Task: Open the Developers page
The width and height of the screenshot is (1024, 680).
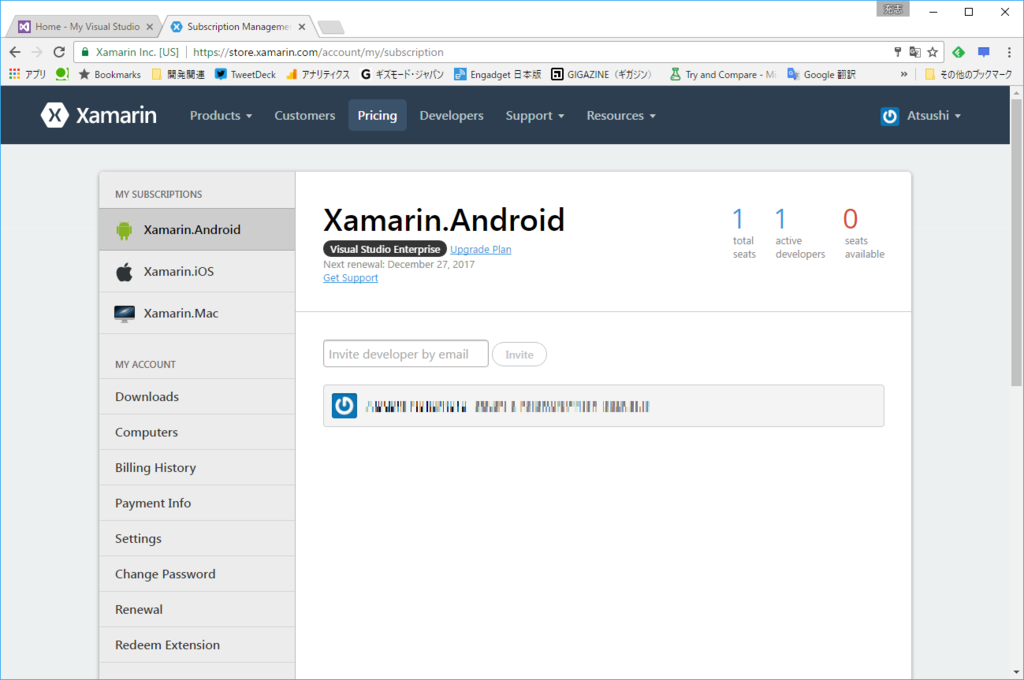Action: point(451,116)
